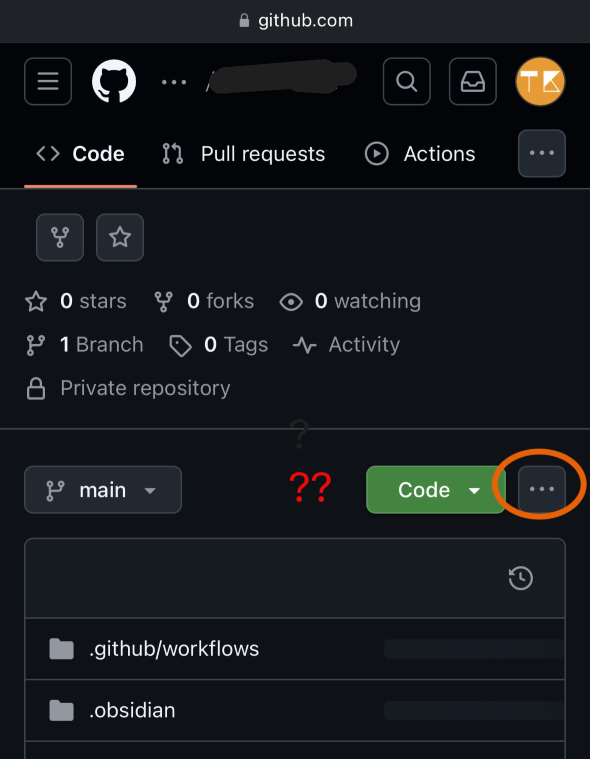
Task: Open the hamburger navigation menu
Action: 48,81
